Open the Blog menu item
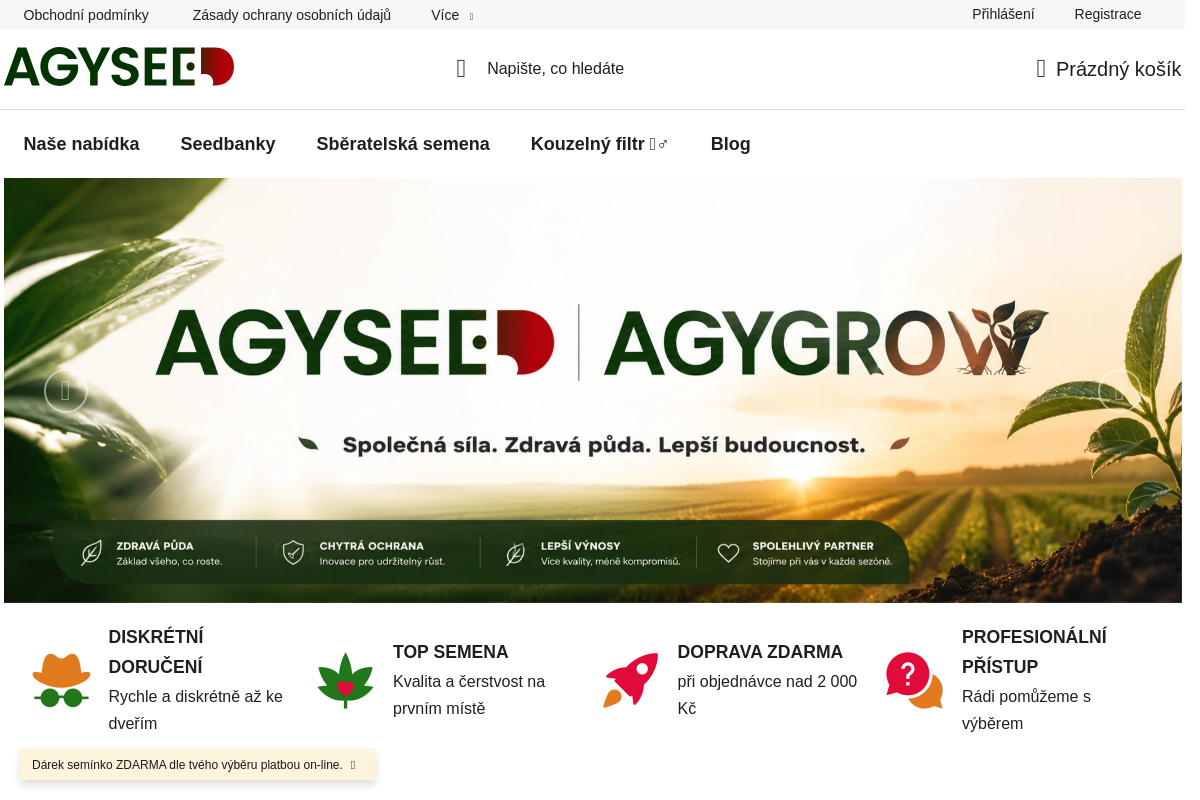Viewport: 1200px width, 800px height. coord(730,144)
